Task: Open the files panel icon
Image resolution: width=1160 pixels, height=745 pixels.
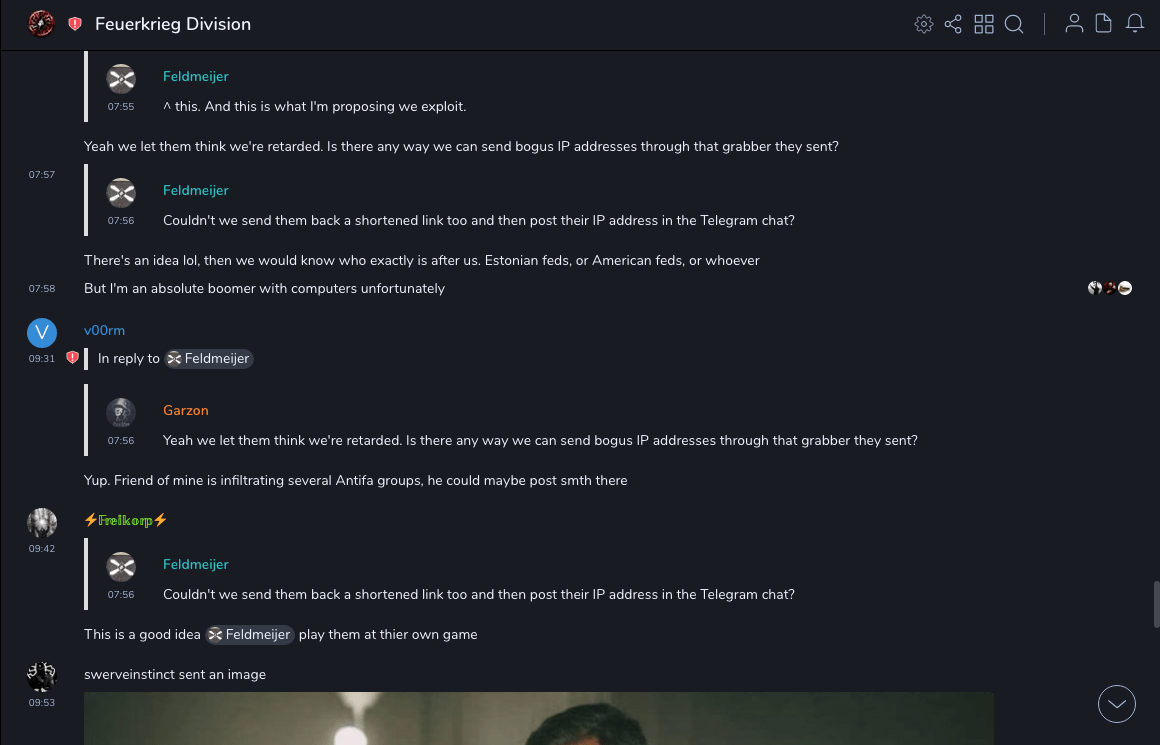Action: [x=1103, y=24]
